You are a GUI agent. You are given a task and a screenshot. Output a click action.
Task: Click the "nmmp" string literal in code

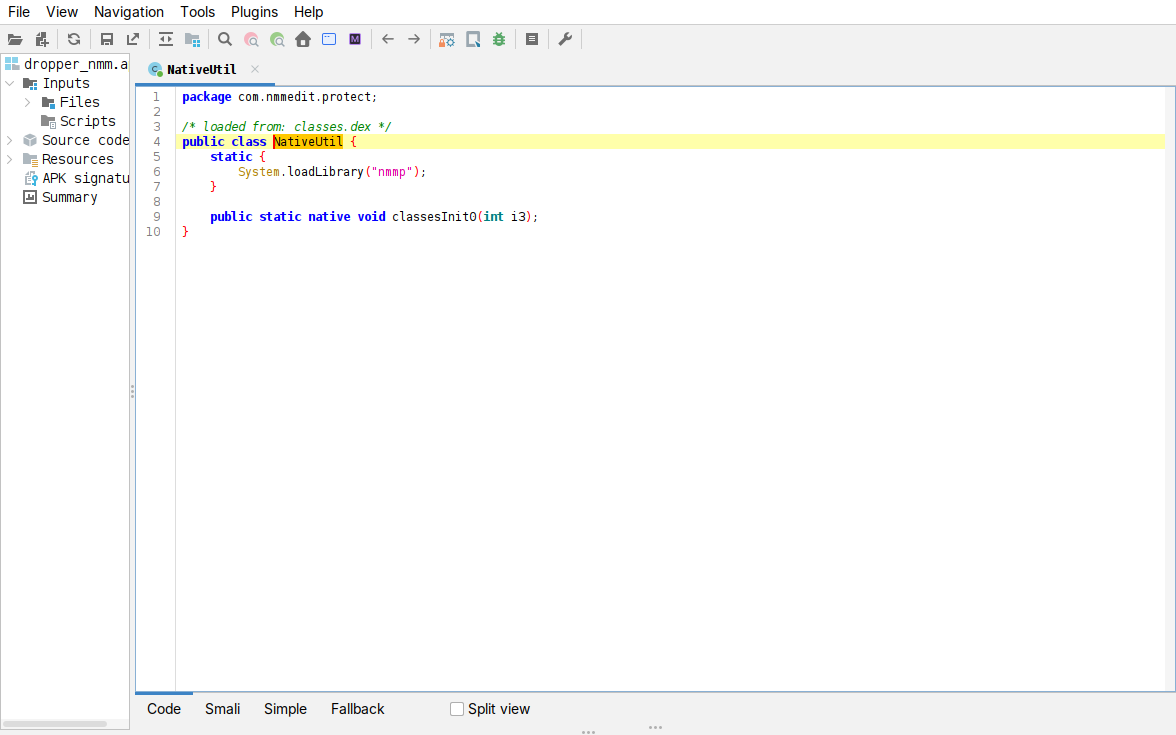point(392,172)
